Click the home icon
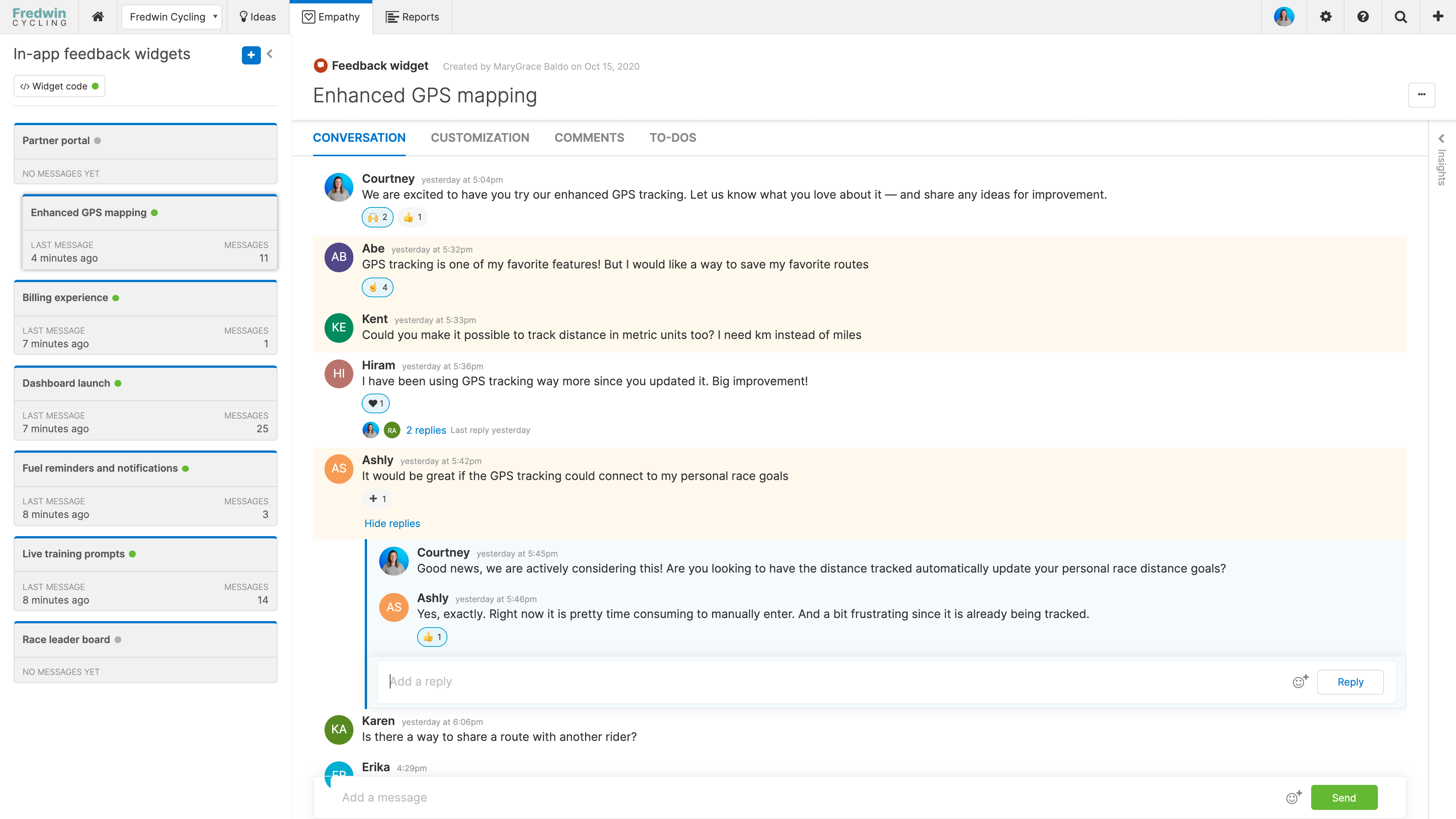 click(97, 17)
